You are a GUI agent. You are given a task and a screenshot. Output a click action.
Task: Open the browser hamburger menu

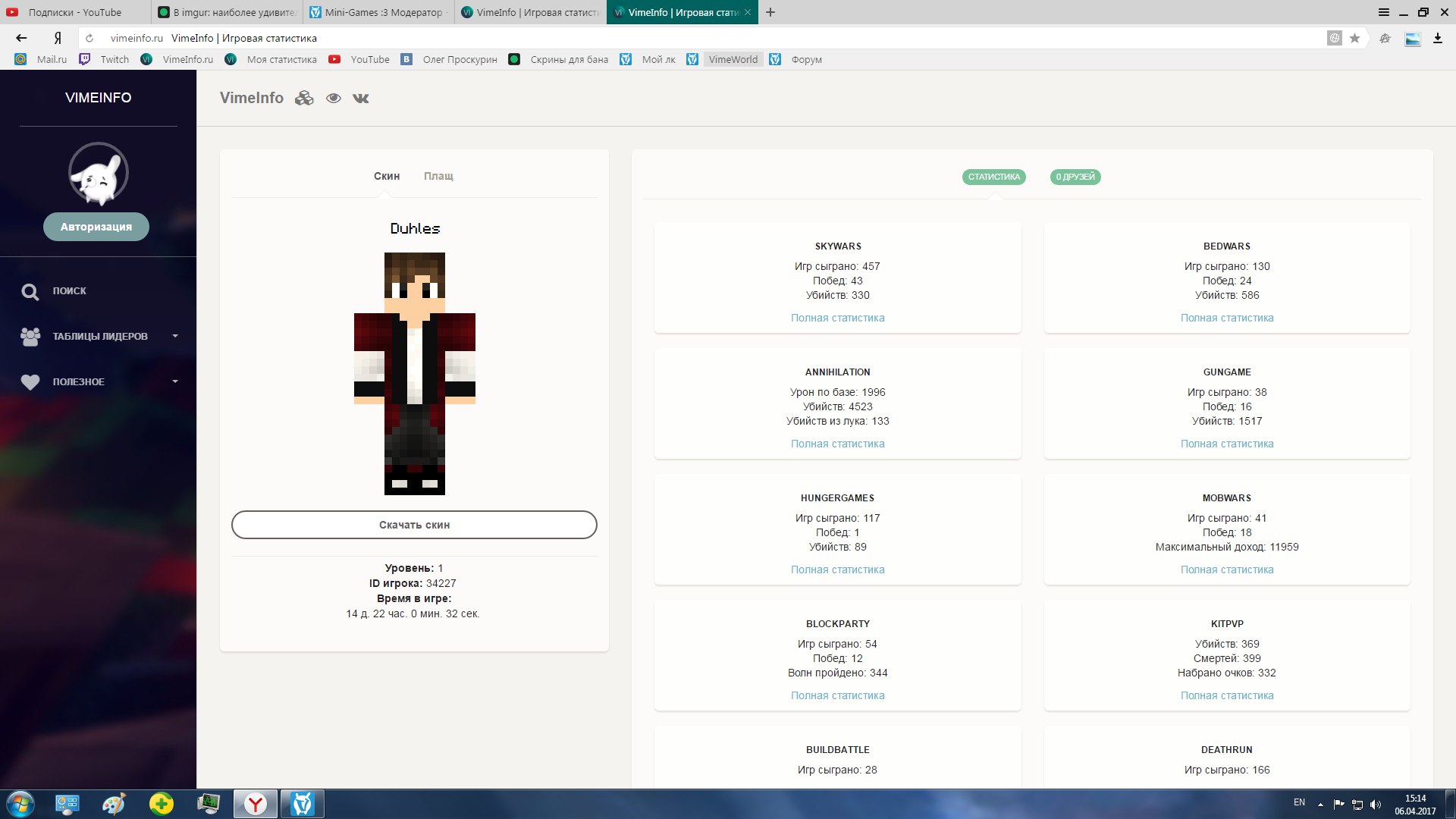[x=1384, y=12]
